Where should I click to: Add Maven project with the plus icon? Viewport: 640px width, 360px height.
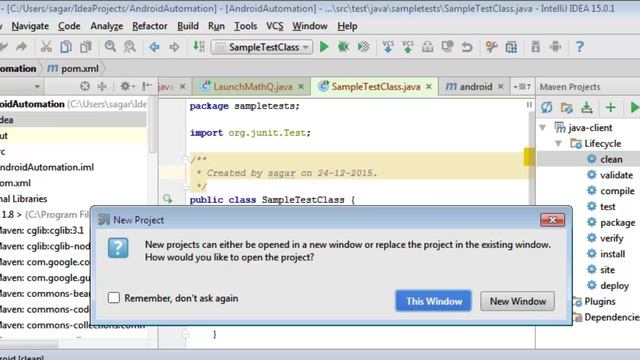point(611,107)
